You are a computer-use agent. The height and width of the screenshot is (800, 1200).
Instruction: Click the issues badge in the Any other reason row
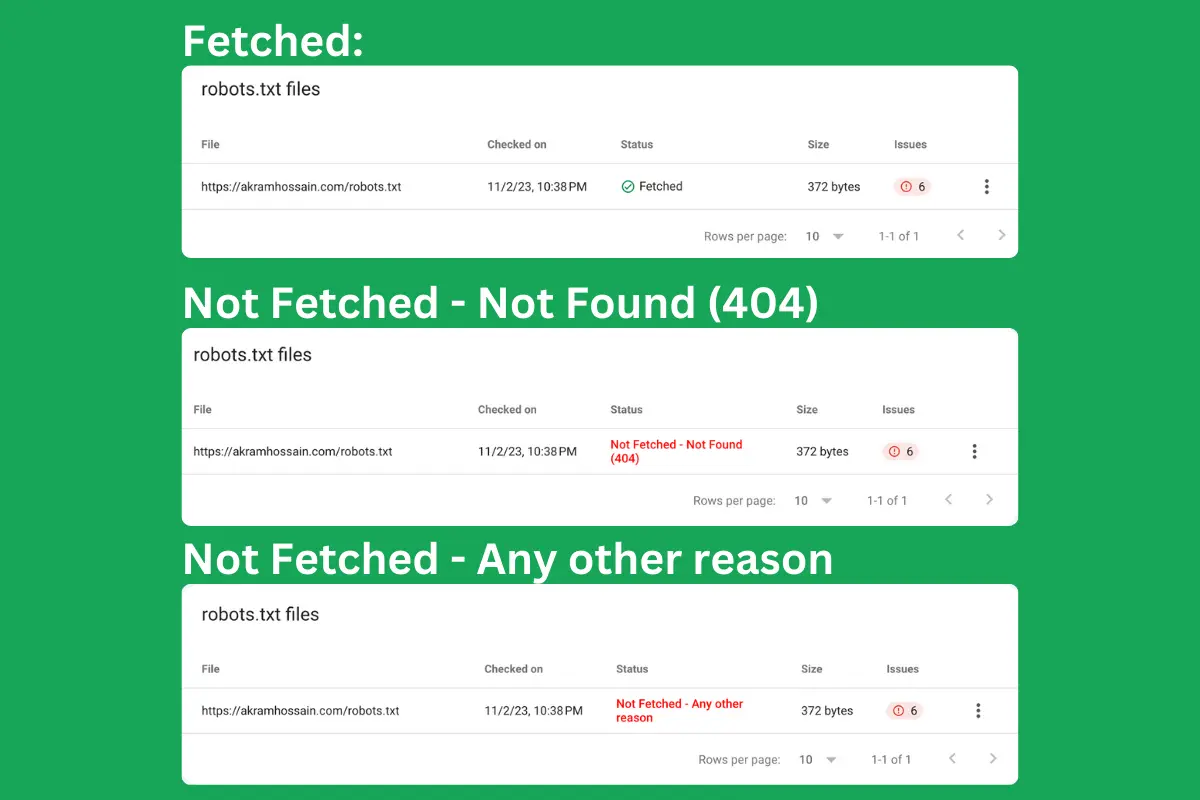pyautogui.click(x=904, y=711)
